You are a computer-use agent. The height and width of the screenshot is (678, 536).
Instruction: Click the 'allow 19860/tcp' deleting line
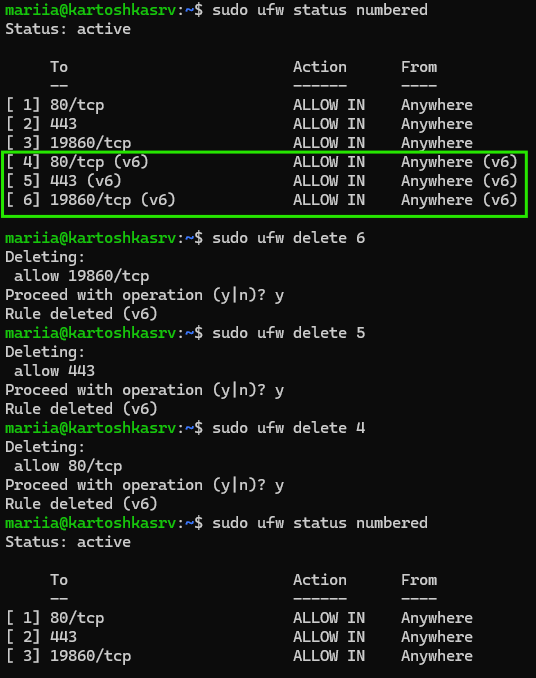[x=82, y=276]
